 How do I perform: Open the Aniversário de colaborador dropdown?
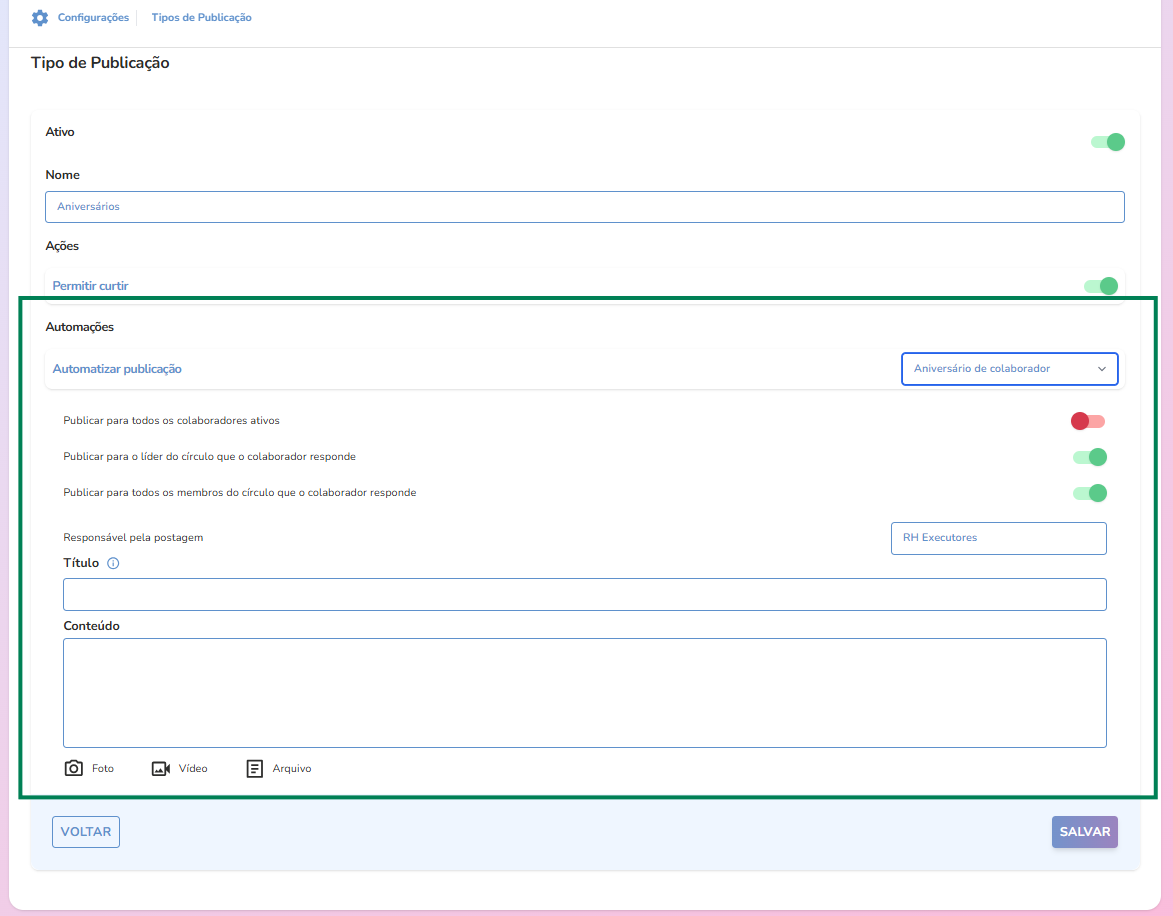[995, 369]
